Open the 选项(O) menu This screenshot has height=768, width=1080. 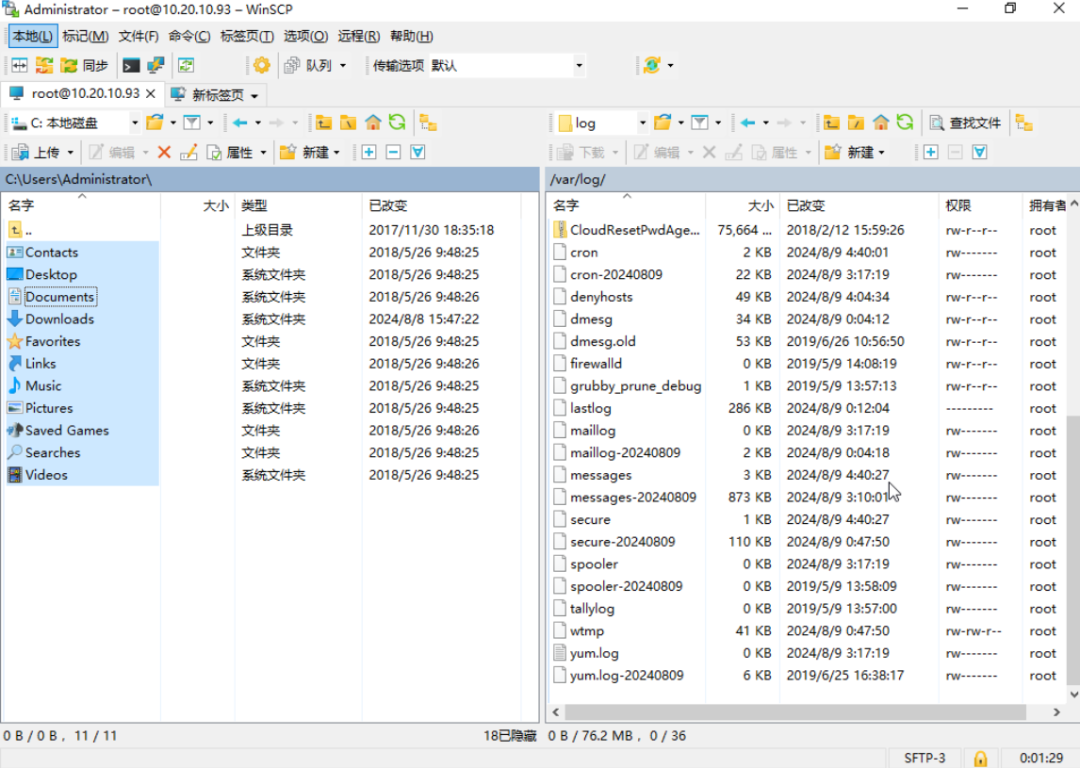[x=307, y=36]
